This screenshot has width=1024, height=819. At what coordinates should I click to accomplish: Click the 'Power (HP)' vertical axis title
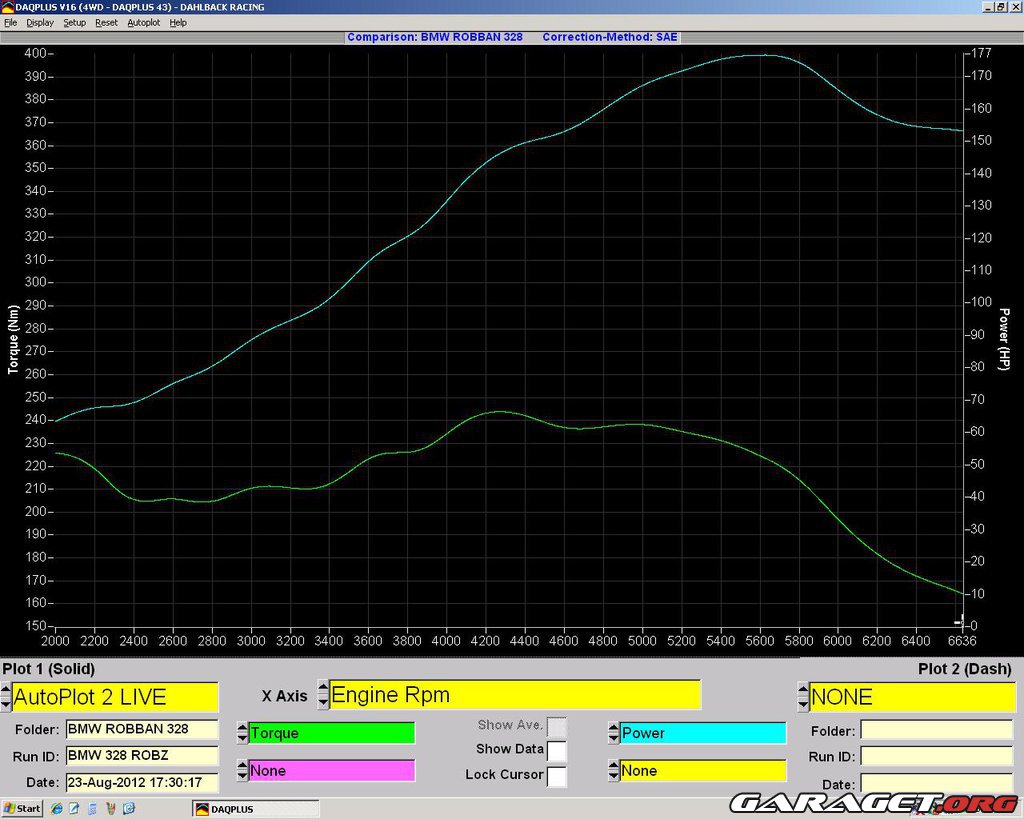[1004, 340]
